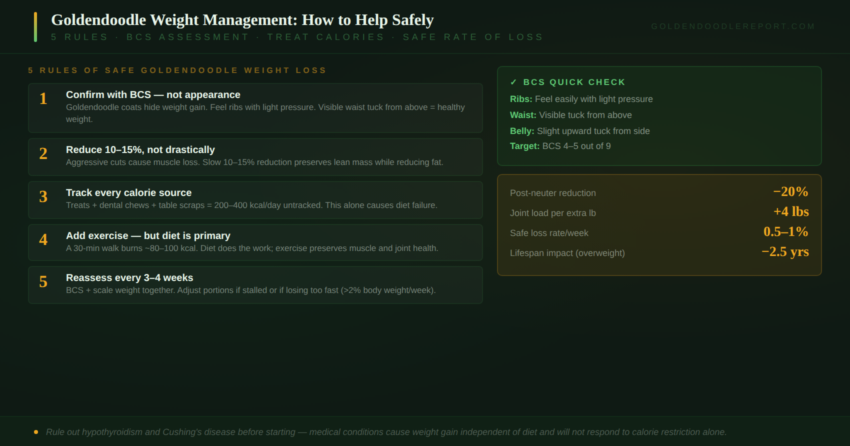Click the checkmark icon beside BCS QUICK CHECK
Screen dimensions: 850x446
click(513, 82)
